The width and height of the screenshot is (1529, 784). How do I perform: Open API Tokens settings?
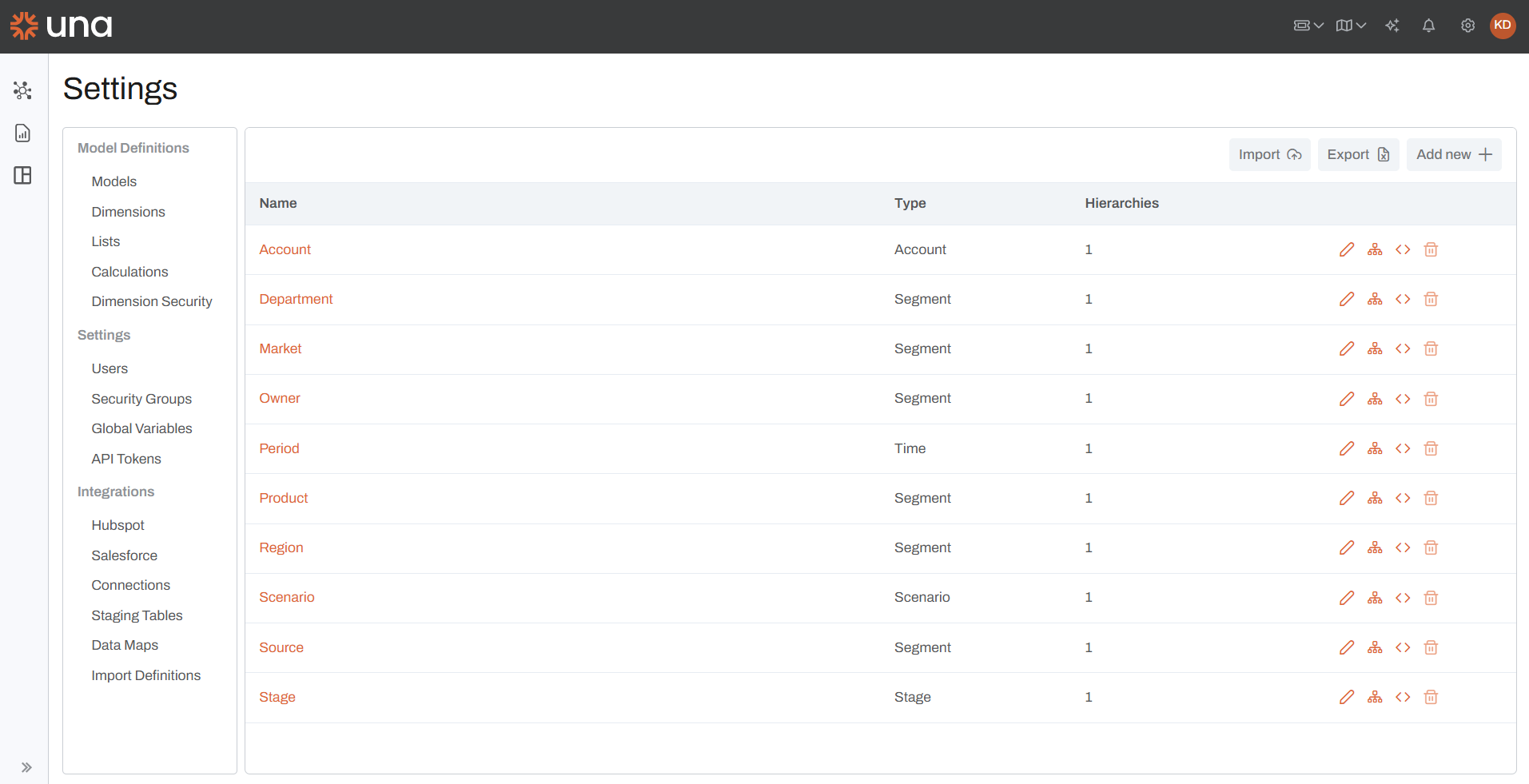pyautogui.click(x=126, y=459)
